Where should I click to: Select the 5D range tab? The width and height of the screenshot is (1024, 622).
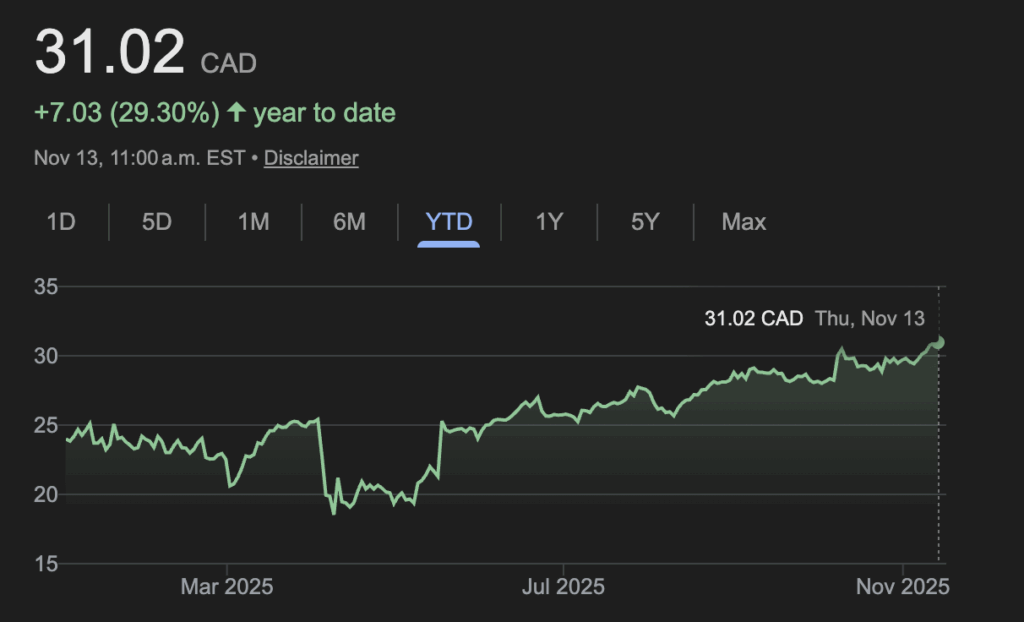pos(157,222)
